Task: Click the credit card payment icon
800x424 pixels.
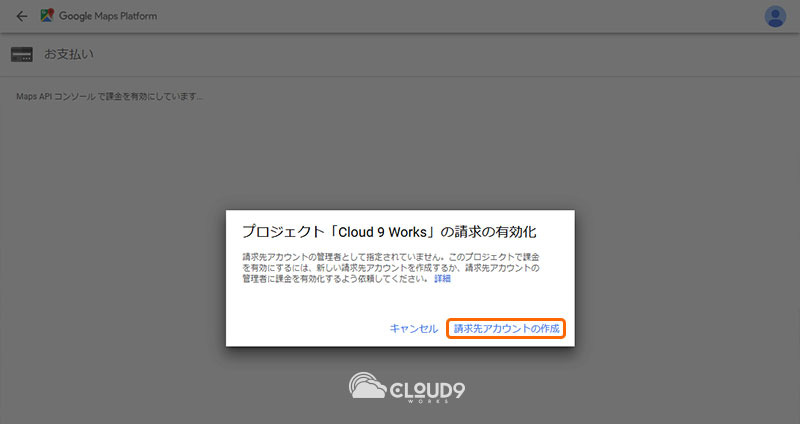Action: pyautogui.click(x=22, y=55)
